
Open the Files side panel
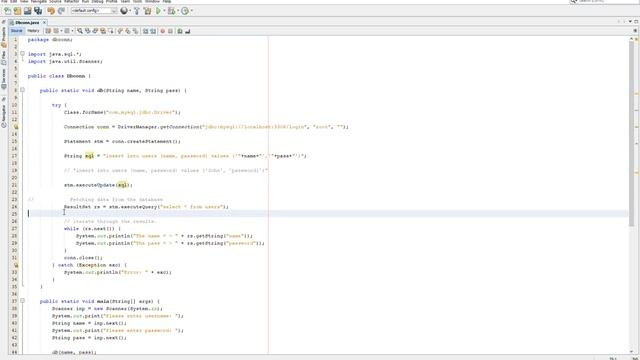click(4, 58)
